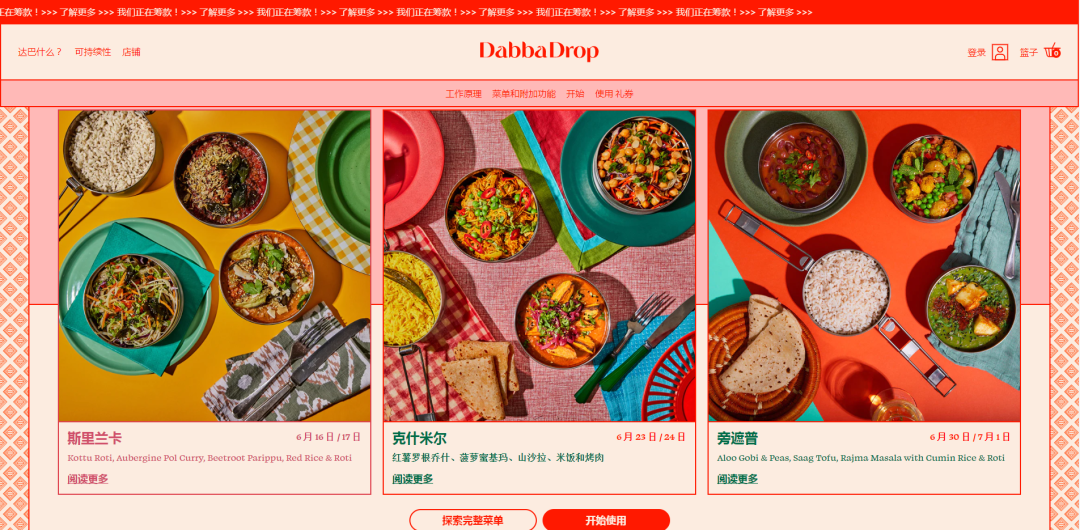Open the shopping basket icon
This screenshot has width=1080, height=530.
(1052, 51)
